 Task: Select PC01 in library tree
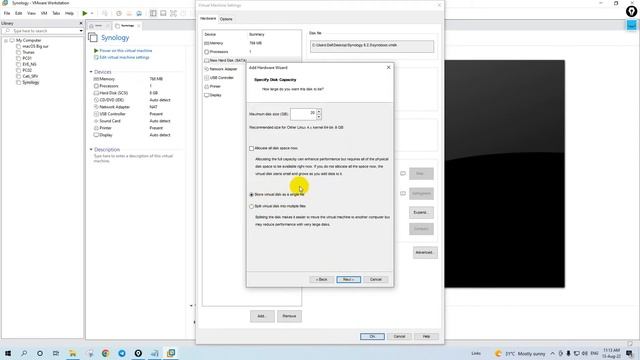point(27,58)
